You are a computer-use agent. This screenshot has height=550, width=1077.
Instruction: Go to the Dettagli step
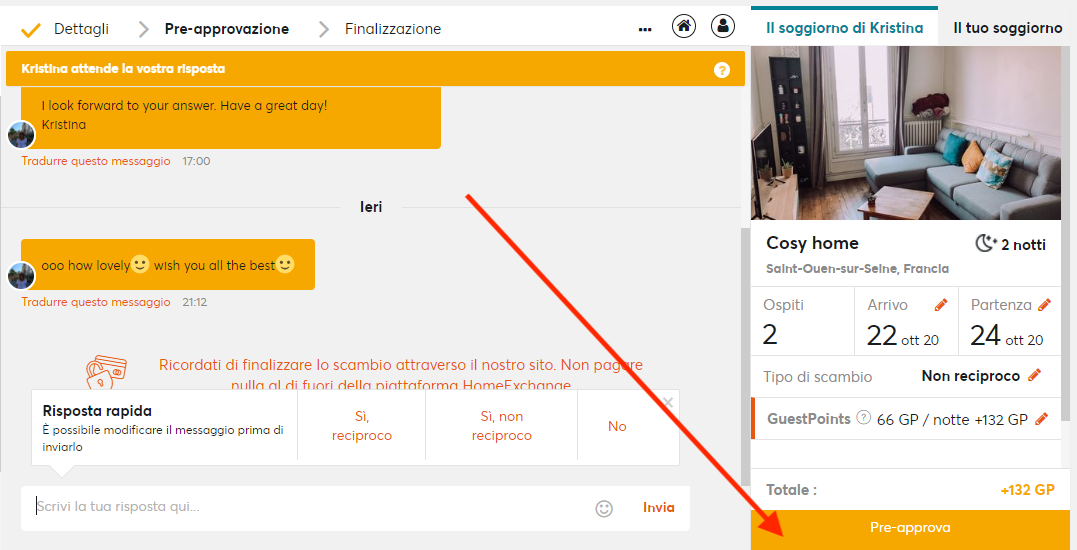81,29
